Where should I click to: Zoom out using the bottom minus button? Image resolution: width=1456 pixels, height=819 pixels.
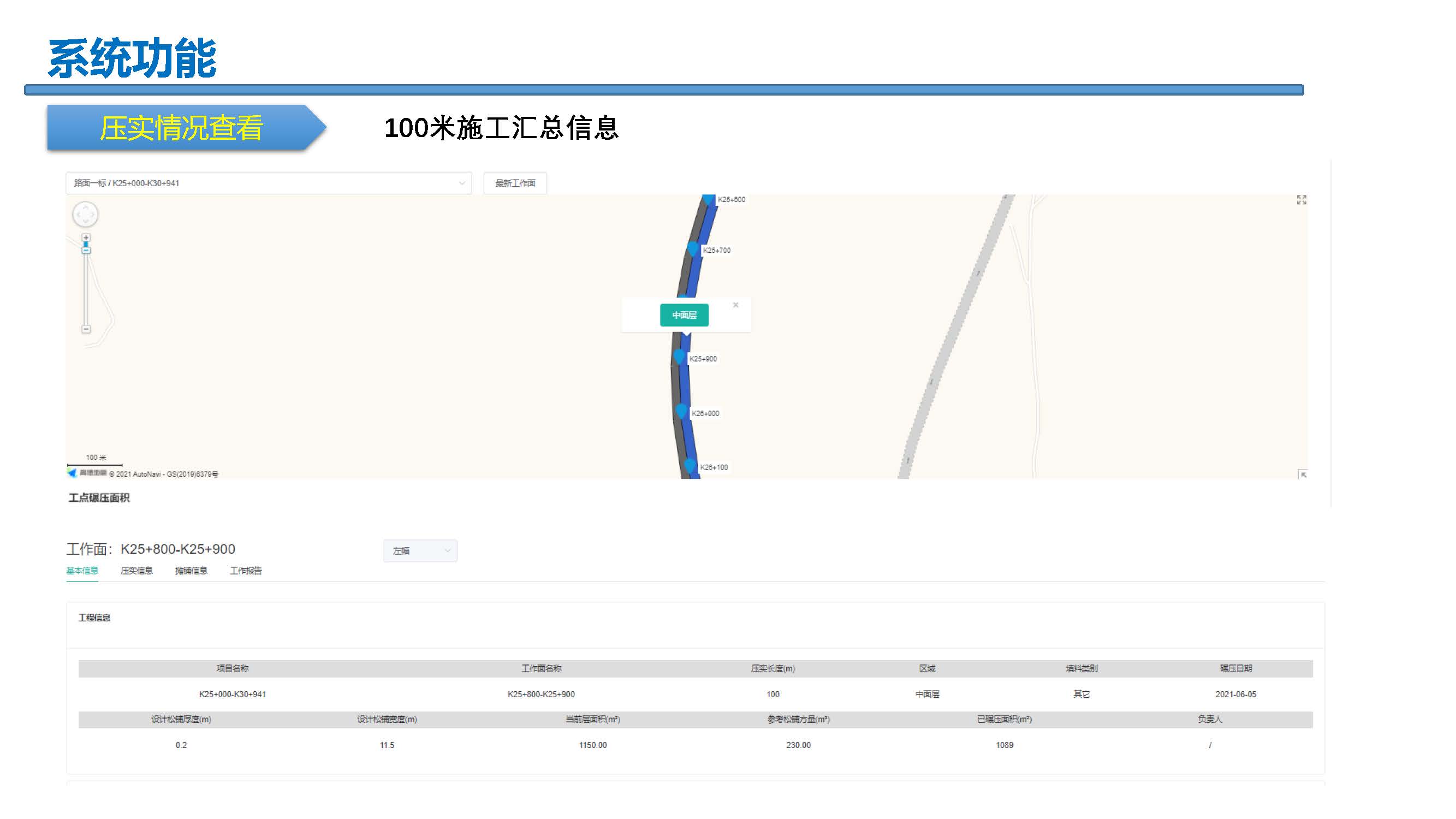pos(86,329)
